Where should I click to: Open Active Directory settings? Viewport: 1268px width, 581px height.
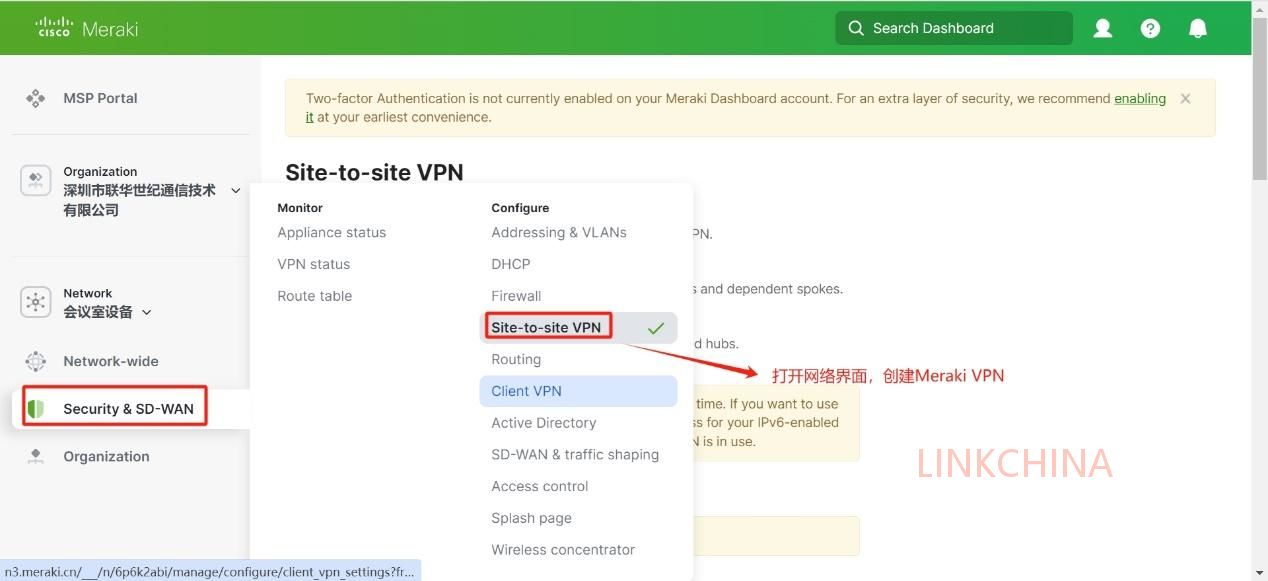[544, 423]
